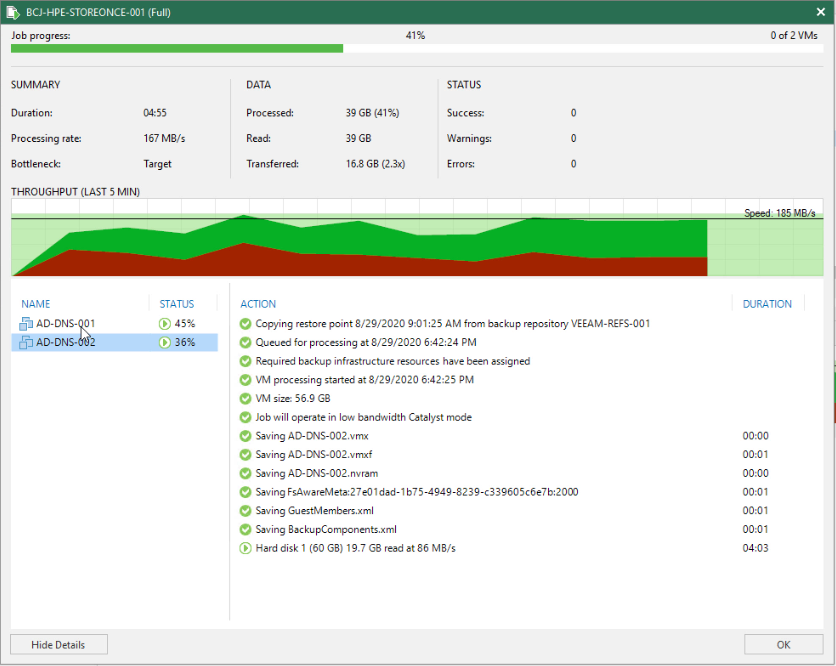
Task: Click checkmark next to Saving GuestMembers.xml
Action: [245, 511]
